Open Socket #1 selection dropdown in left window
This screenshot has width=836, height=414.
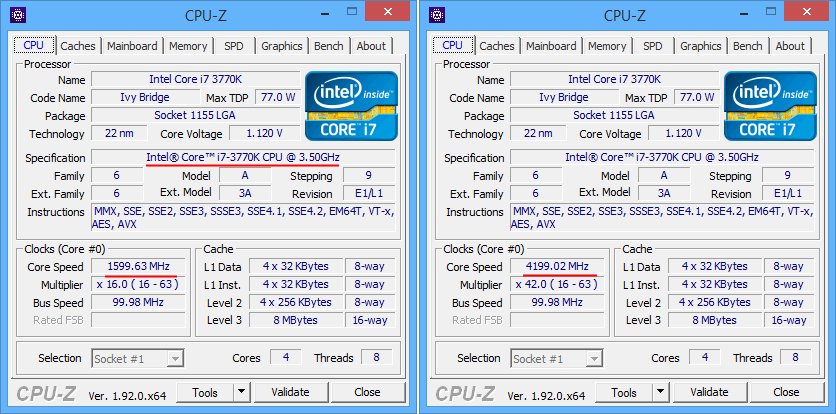click(x=138, y=359)
